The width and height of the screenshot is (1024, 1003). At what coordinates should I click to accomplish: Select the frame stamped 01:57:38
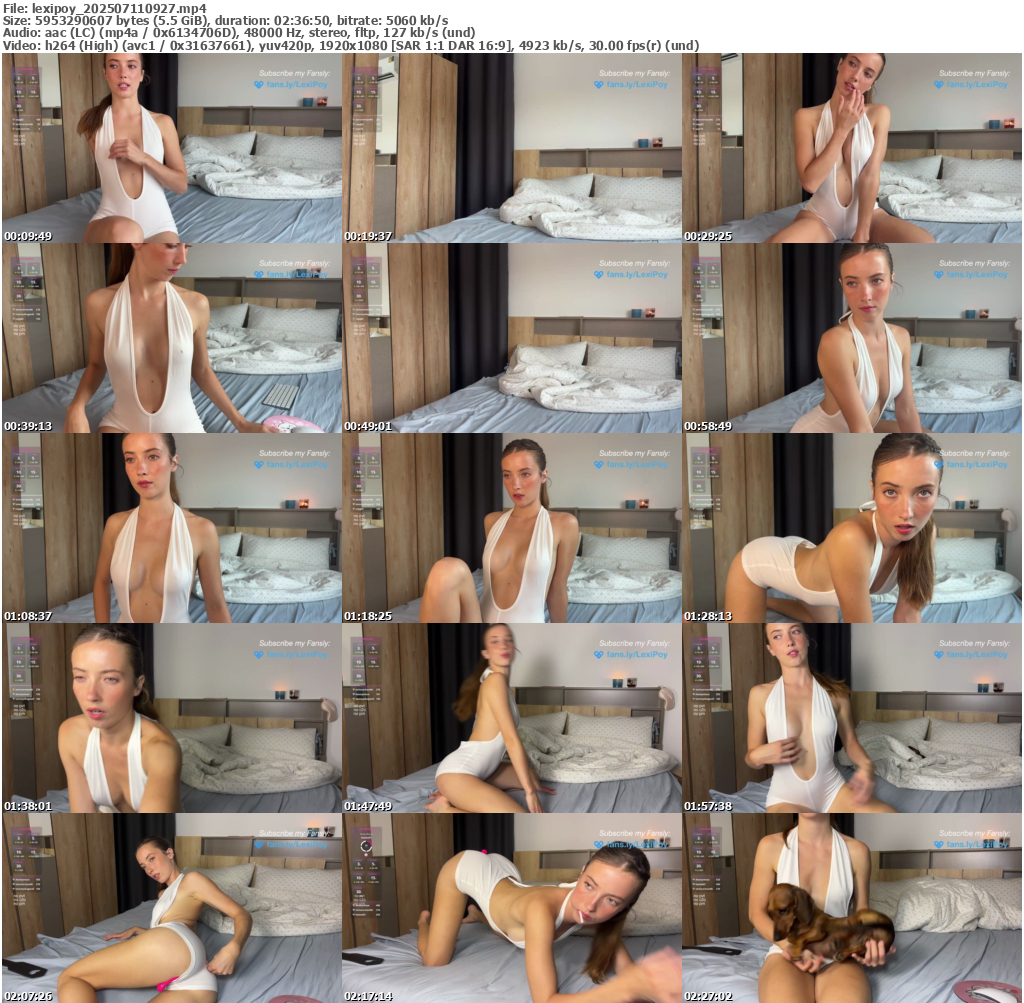click(852, 718)
